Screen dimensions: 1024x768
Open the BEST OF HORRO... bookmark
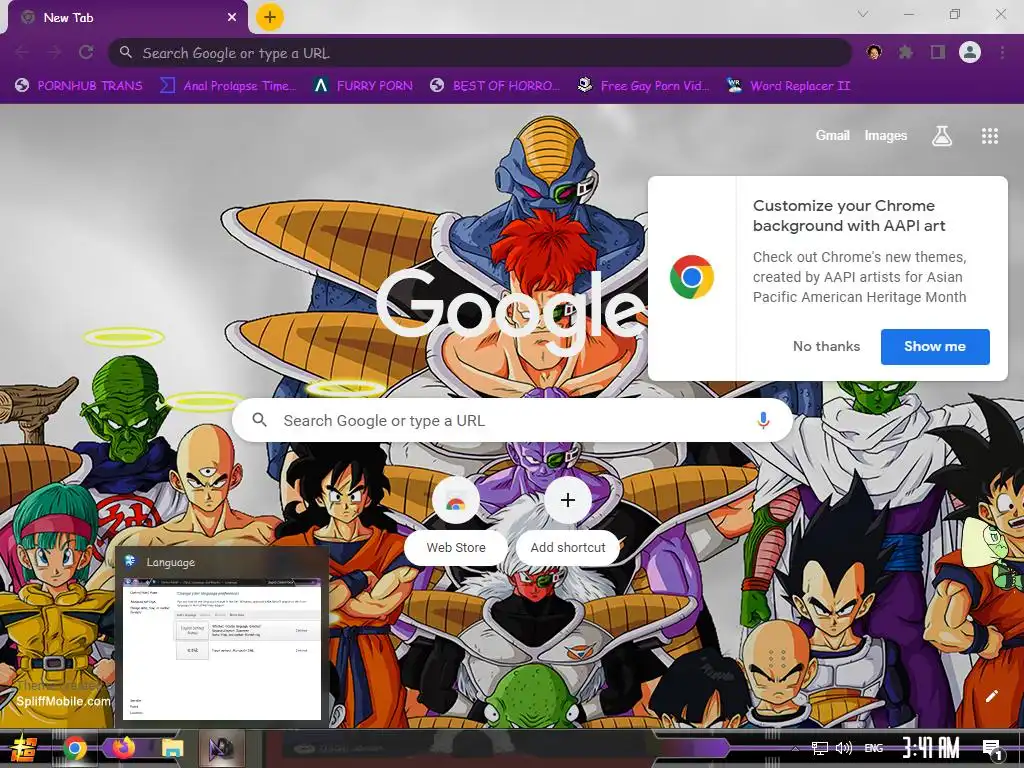click(x=496, y=86)
